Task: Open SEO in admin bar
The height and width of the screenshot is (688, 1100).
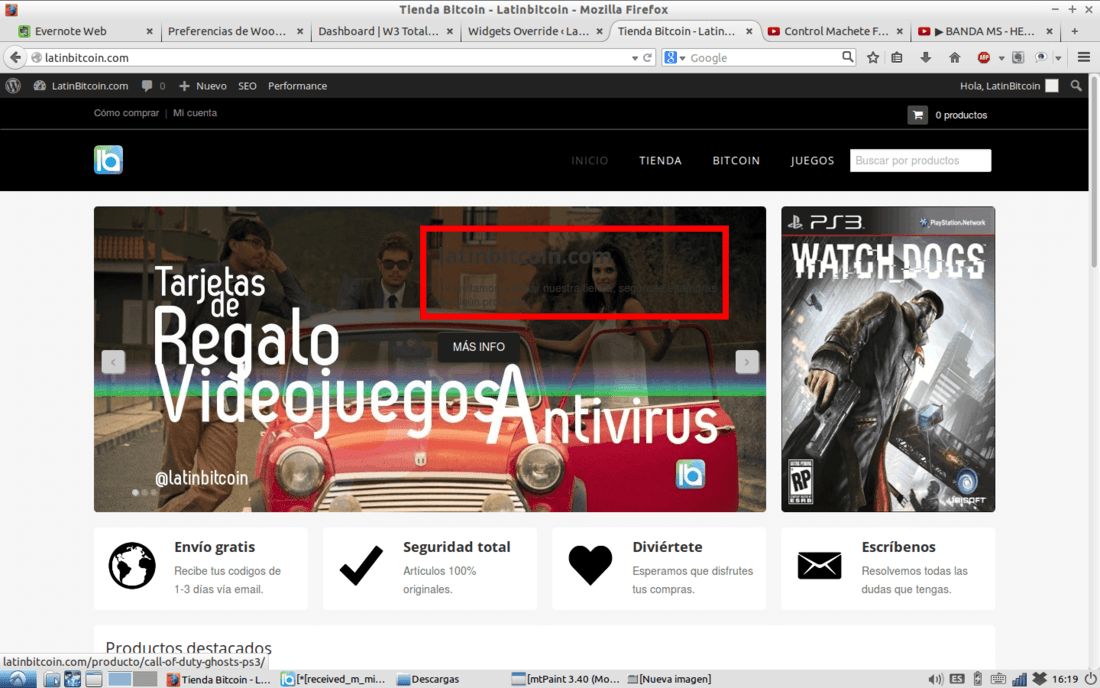Action: click(x=247, y=86)
